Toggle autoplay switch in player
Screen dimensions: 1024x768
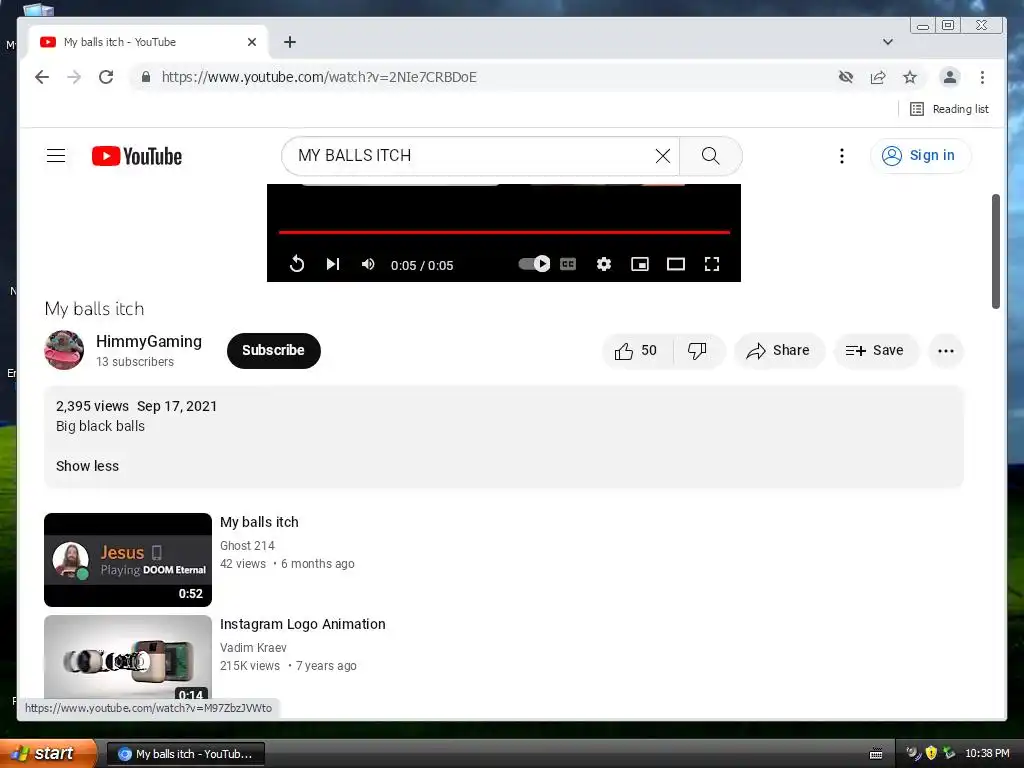point(534,264)
